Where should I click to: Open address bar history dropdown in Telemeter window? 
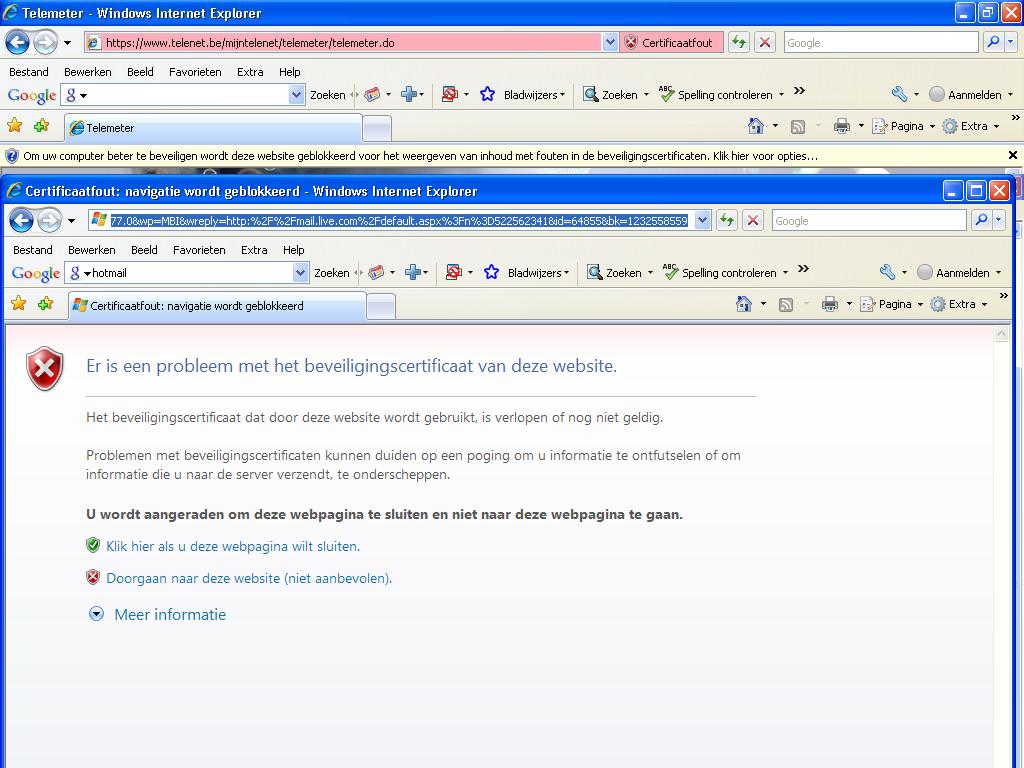click(610, 42)
